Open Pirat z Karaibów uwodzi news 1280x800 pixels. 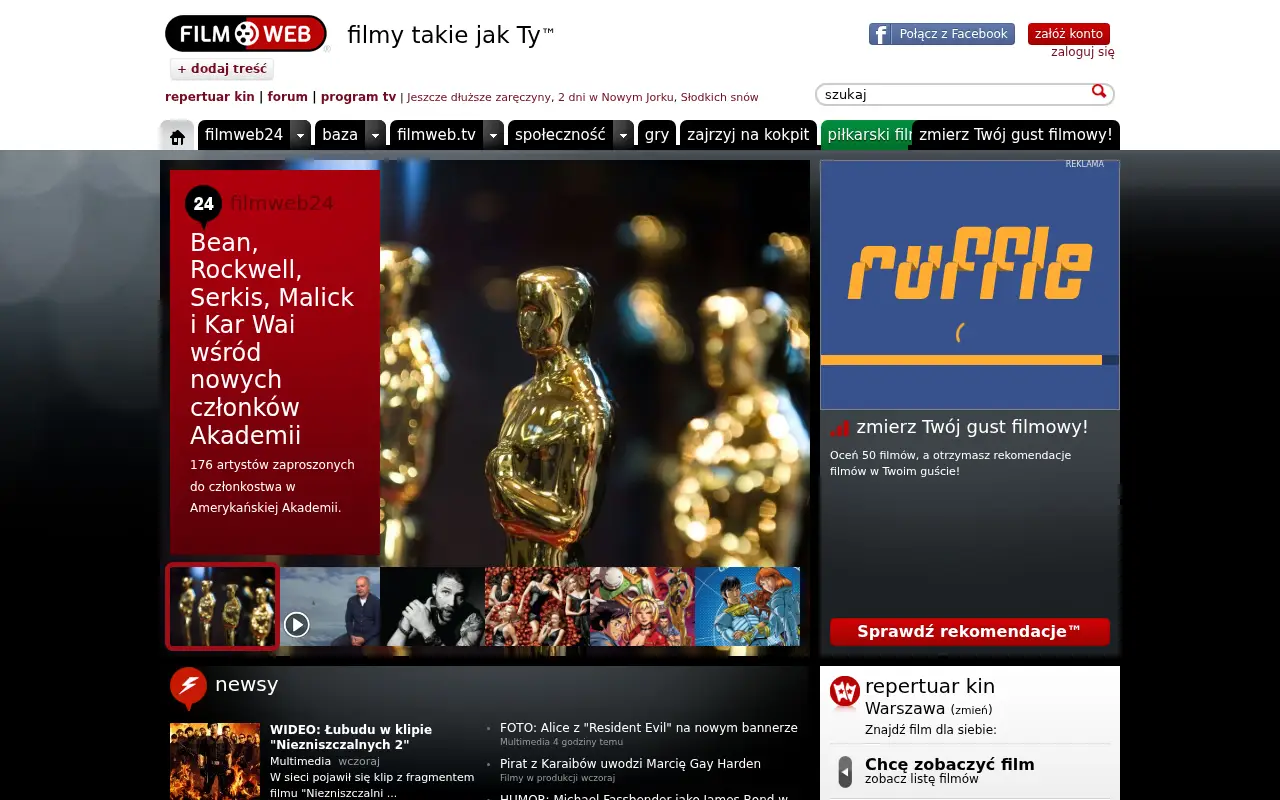coord(630,764)
